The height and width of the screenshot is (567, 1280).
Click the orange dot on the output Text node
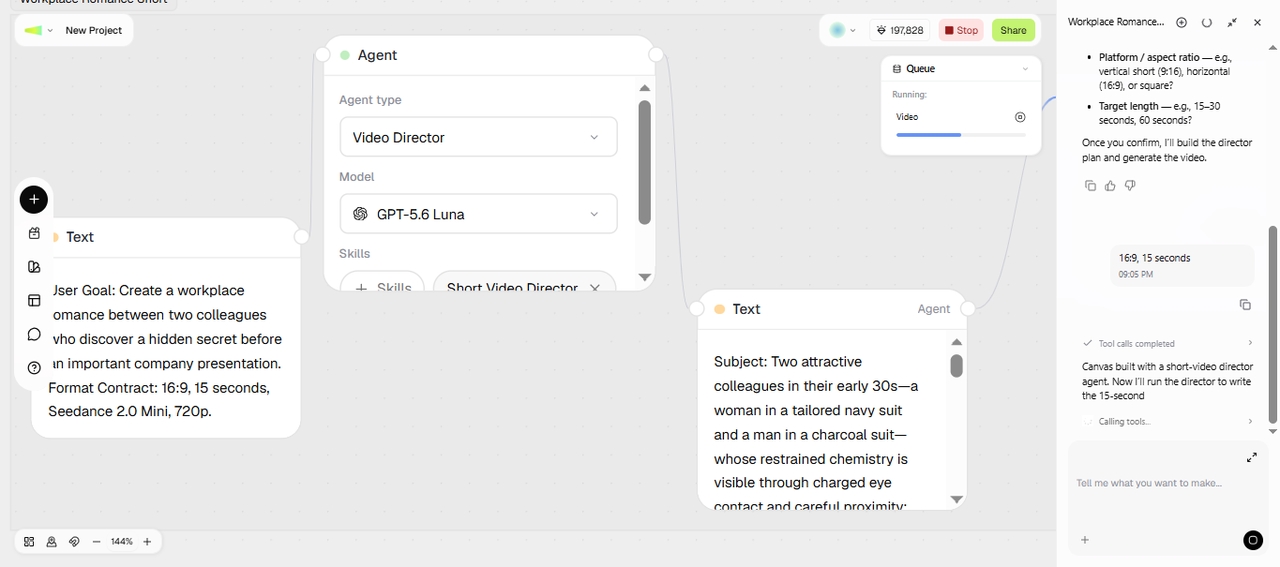[x=720, y=309]
